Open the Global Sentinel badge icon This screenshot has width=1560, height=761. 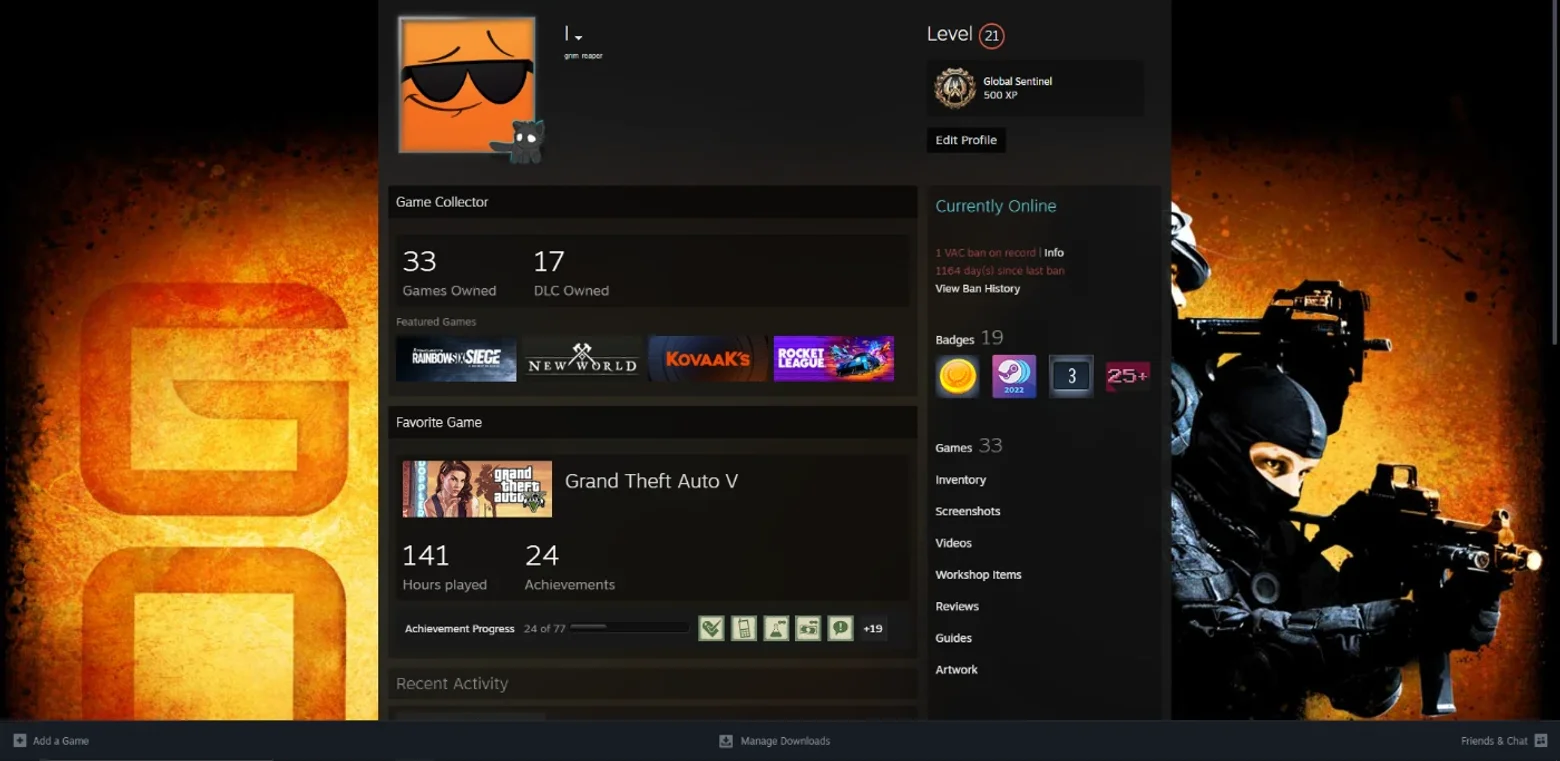click(x=955, y=88)
